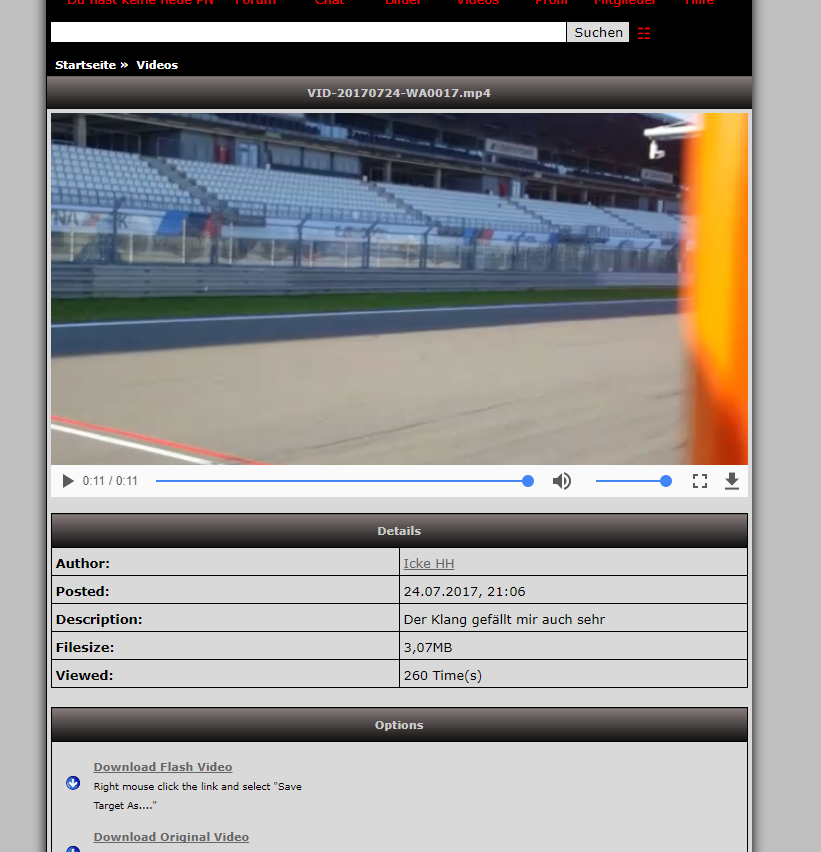Viewport: 821px width, 852px height.
Task: Enter fullscreen video mode
Action: point(700,481)
